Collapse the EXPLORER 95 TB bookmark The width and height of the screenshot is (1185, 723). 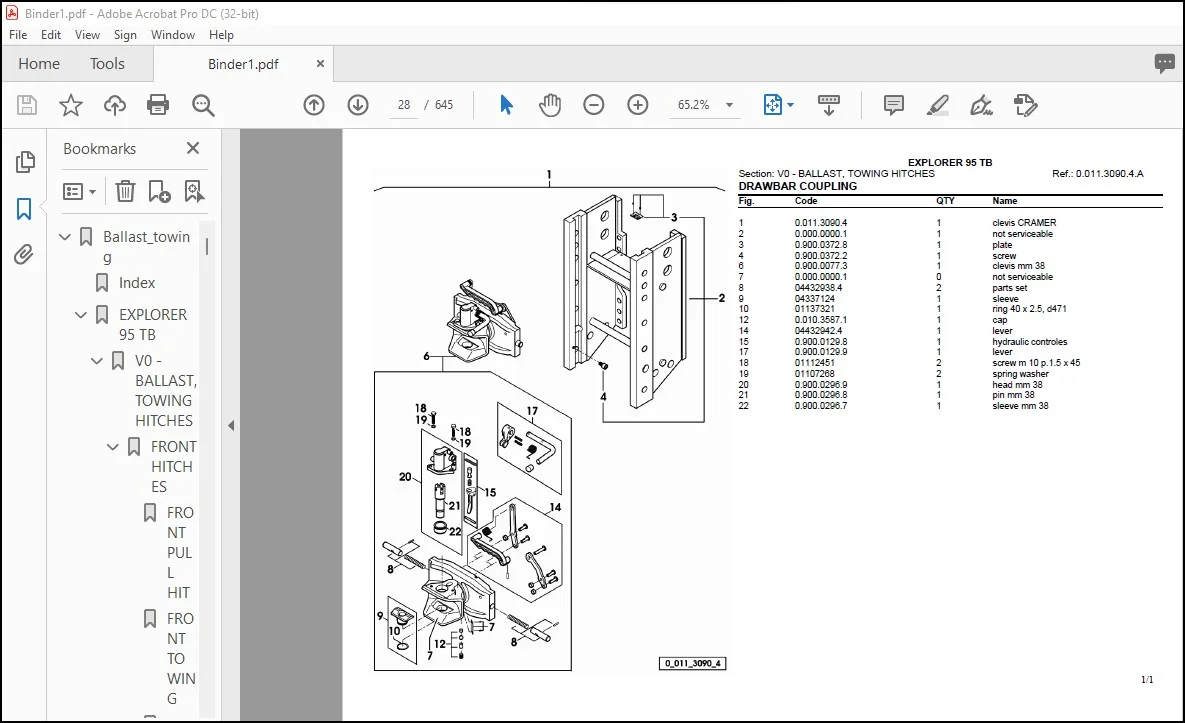pyautogui.click(x=81, y=315)
